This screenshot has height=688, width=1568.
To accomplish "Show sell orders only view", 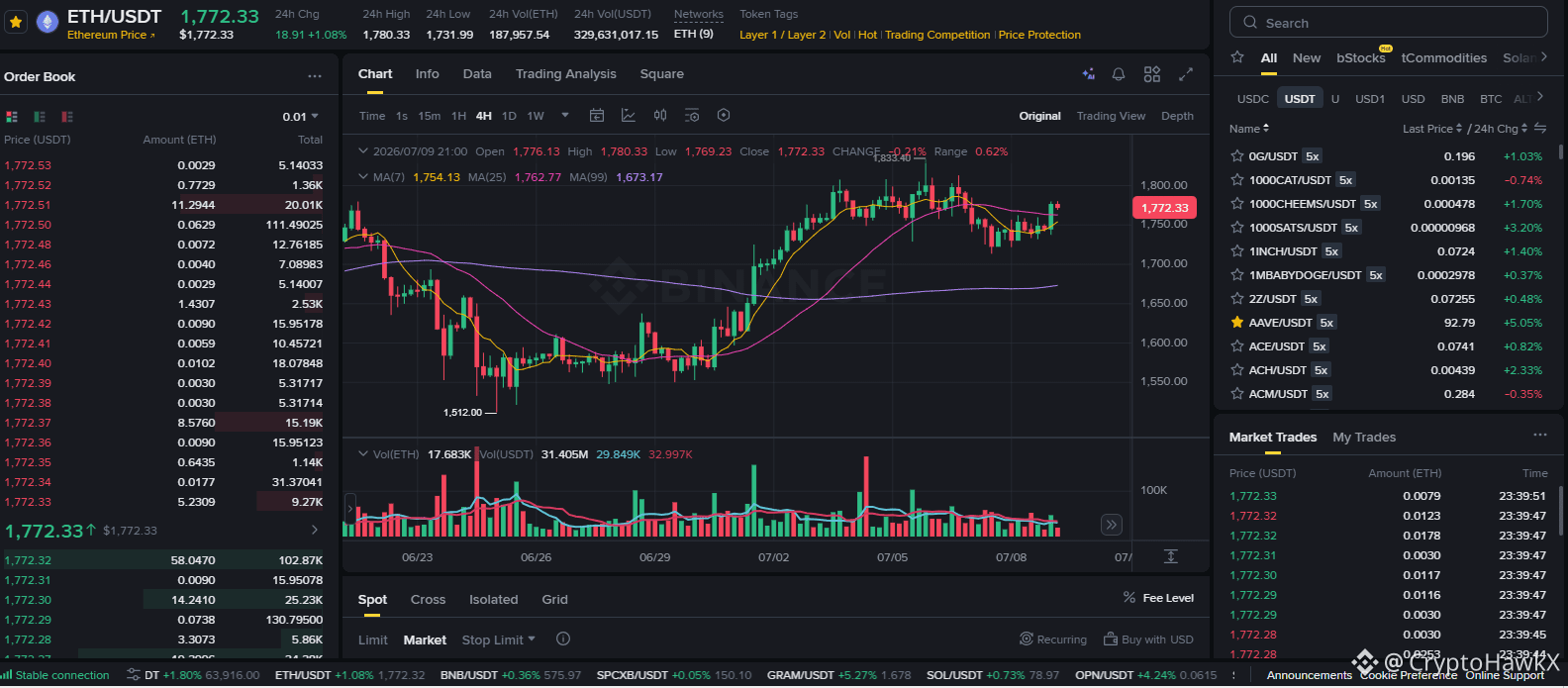I will (67, 117).
